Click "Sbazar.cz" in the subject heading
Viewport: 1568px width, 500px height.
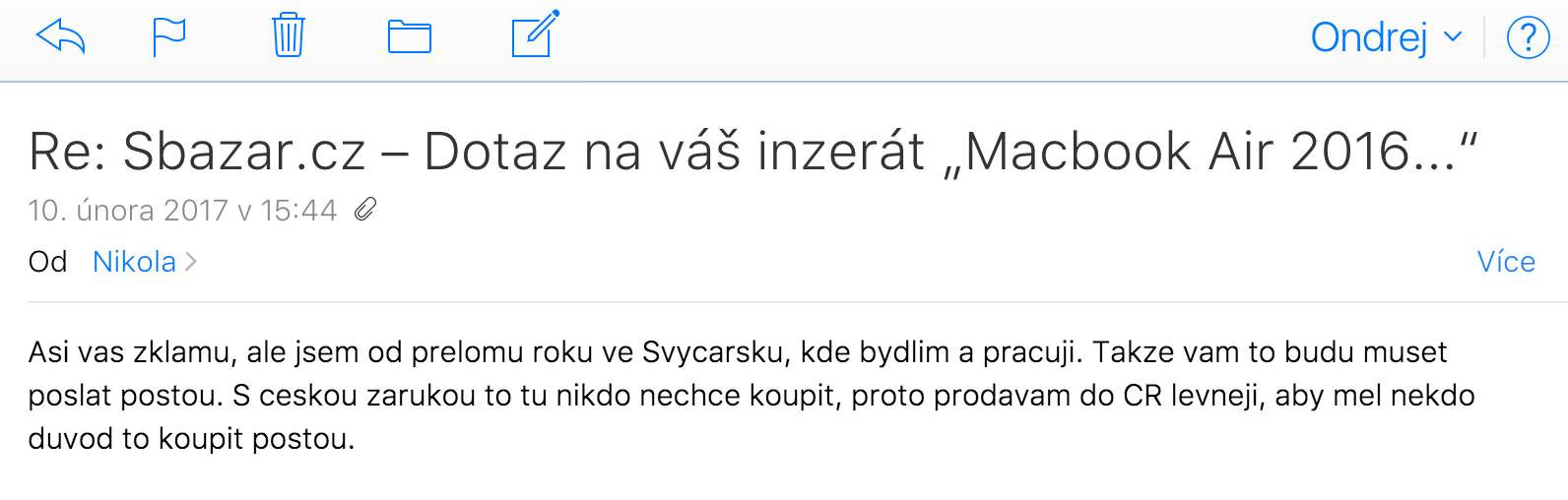coord(244,153)
